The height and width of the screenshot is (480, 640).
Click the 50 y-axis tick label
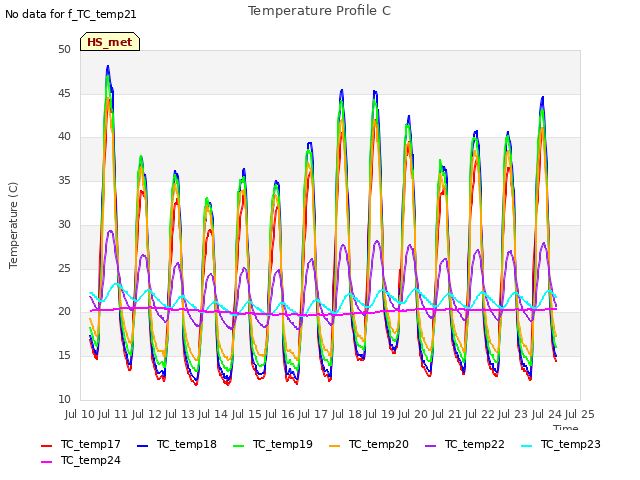point(64,49)
